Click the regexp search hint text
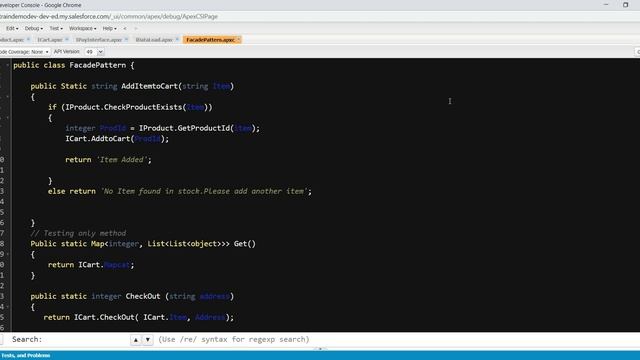This screenshot has width=640, height=360. point(234,340)
